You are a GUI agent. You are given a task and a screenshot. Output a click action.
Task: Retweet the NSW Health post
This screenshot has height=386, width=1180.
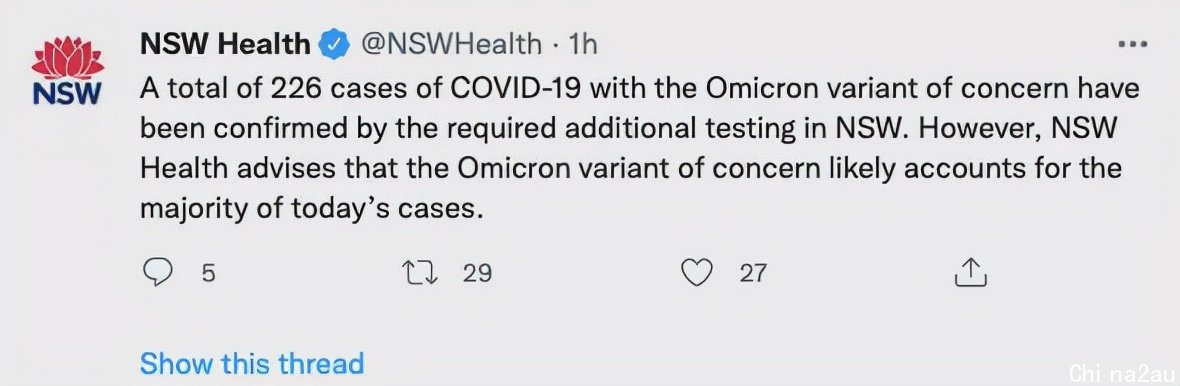pyautogui.click(x=421, y=272)
